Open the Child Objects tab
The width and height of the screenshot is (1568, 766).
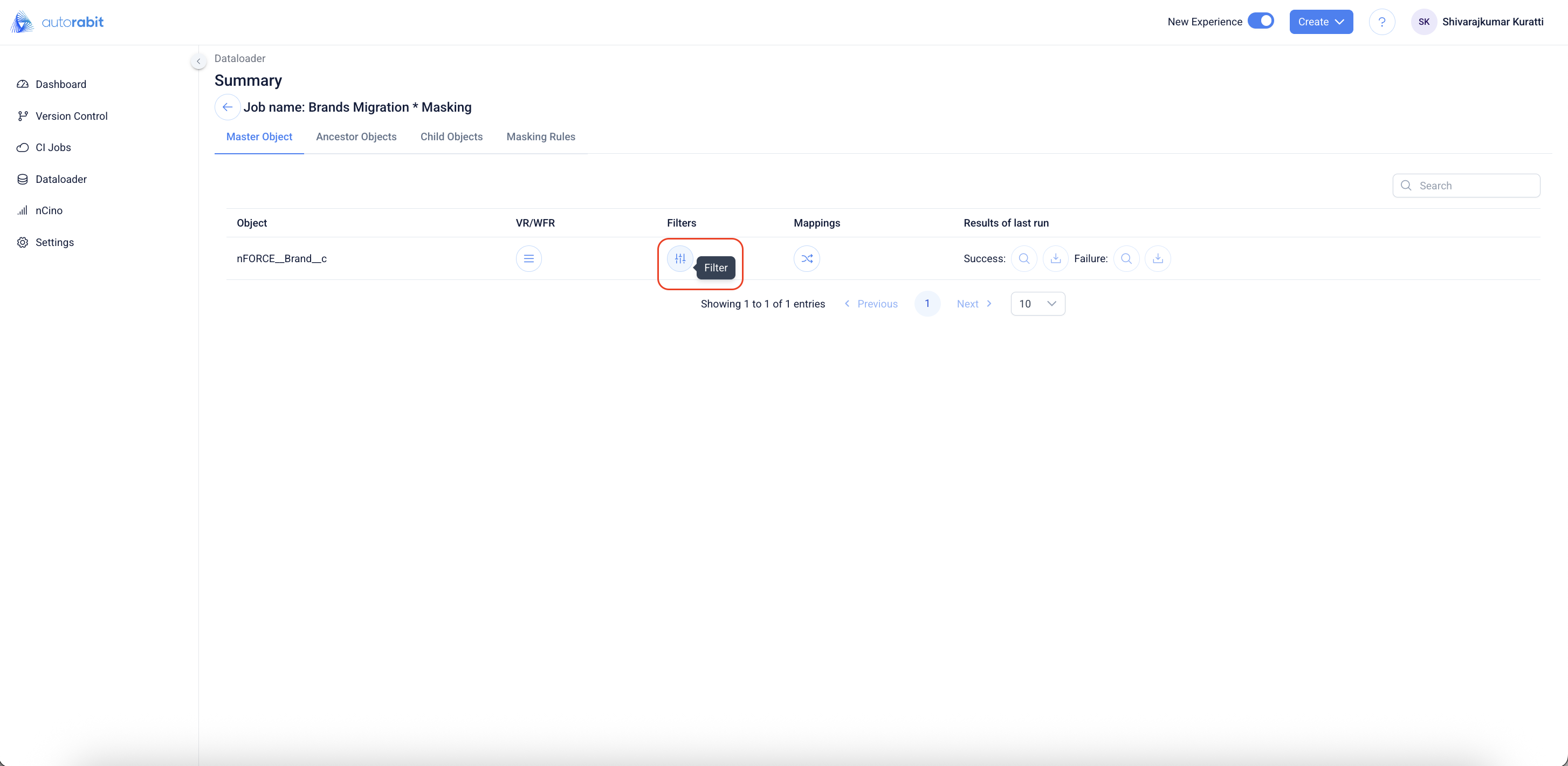pos(451,136)
